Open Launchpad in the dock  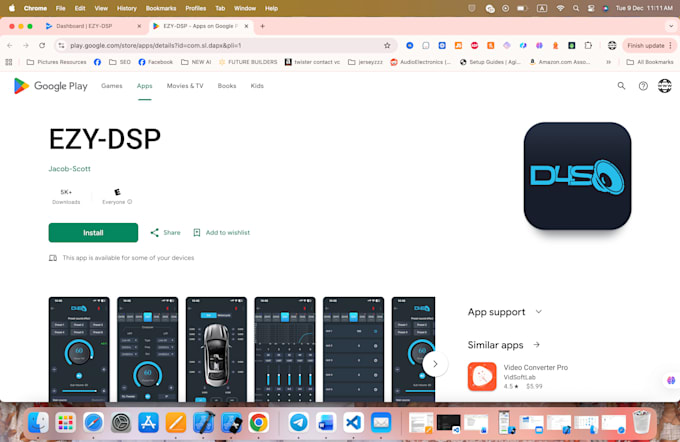(65, 422)
